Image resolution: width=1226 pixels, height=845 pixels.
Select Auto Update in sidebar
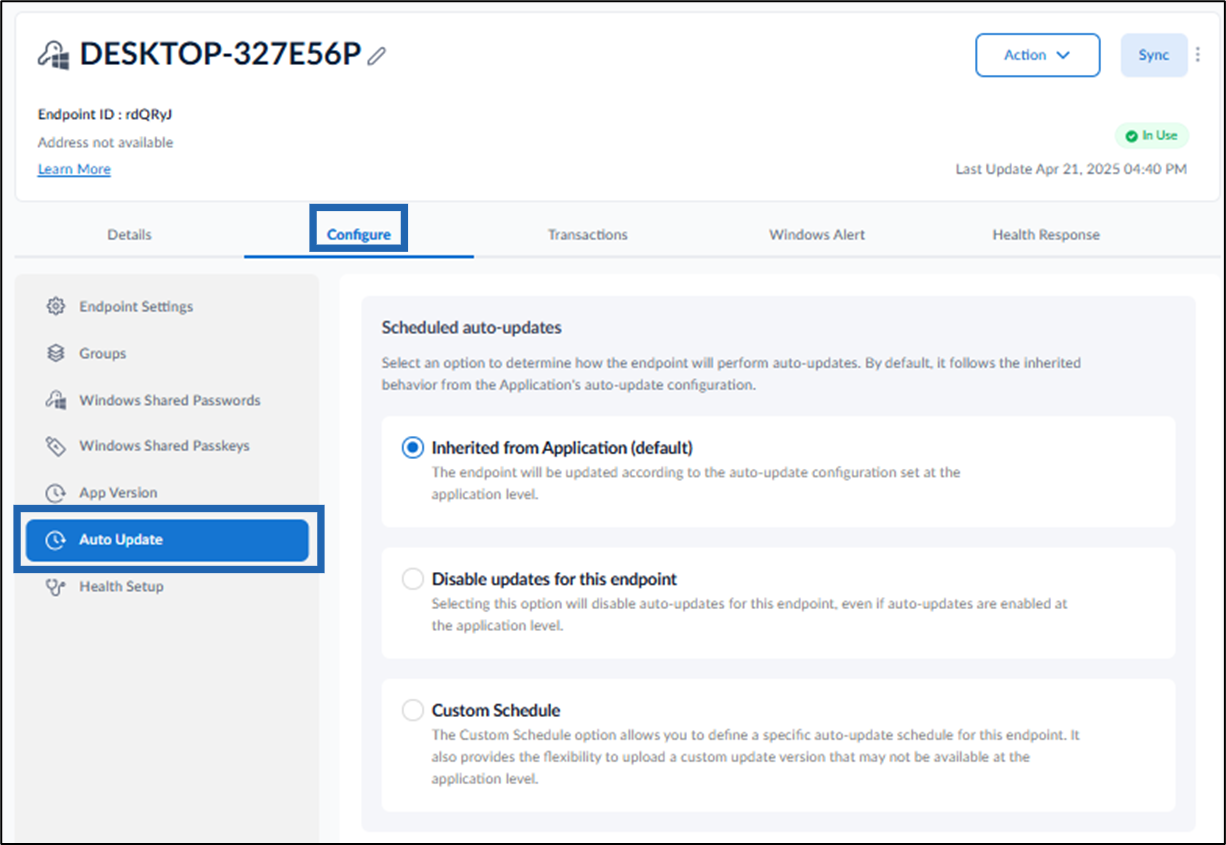pos(167,540)
